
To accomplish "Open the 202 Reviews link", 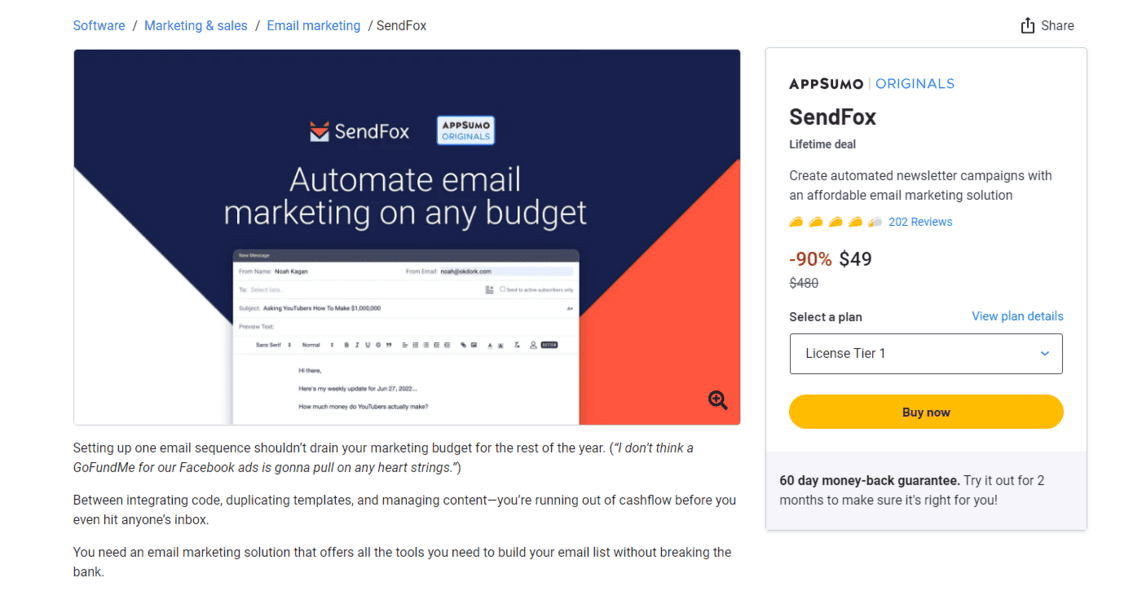I will tap(919, 221).
